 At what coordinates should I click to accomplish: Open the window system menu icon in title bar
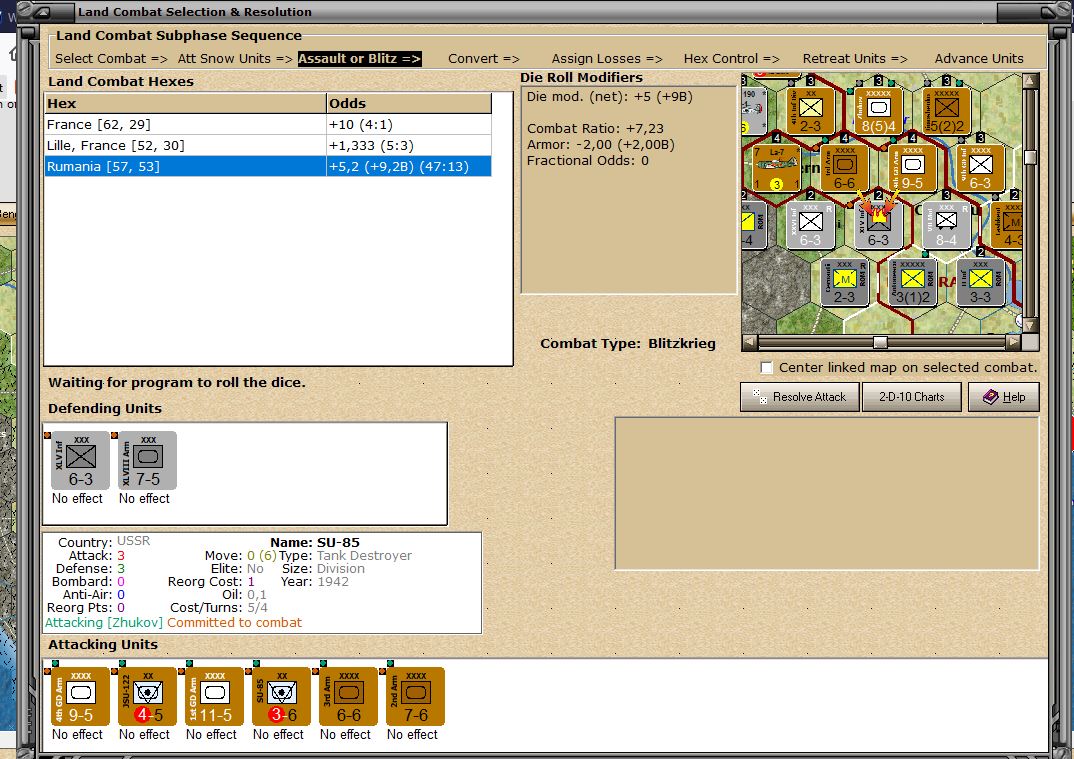[43, 12]
